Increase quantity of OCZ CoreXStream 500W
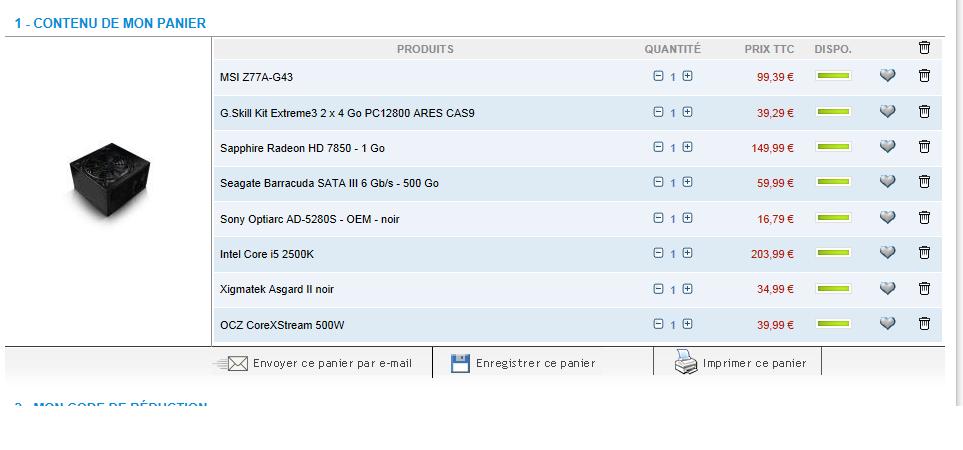 pyautogui.click(x=687, y=324)
